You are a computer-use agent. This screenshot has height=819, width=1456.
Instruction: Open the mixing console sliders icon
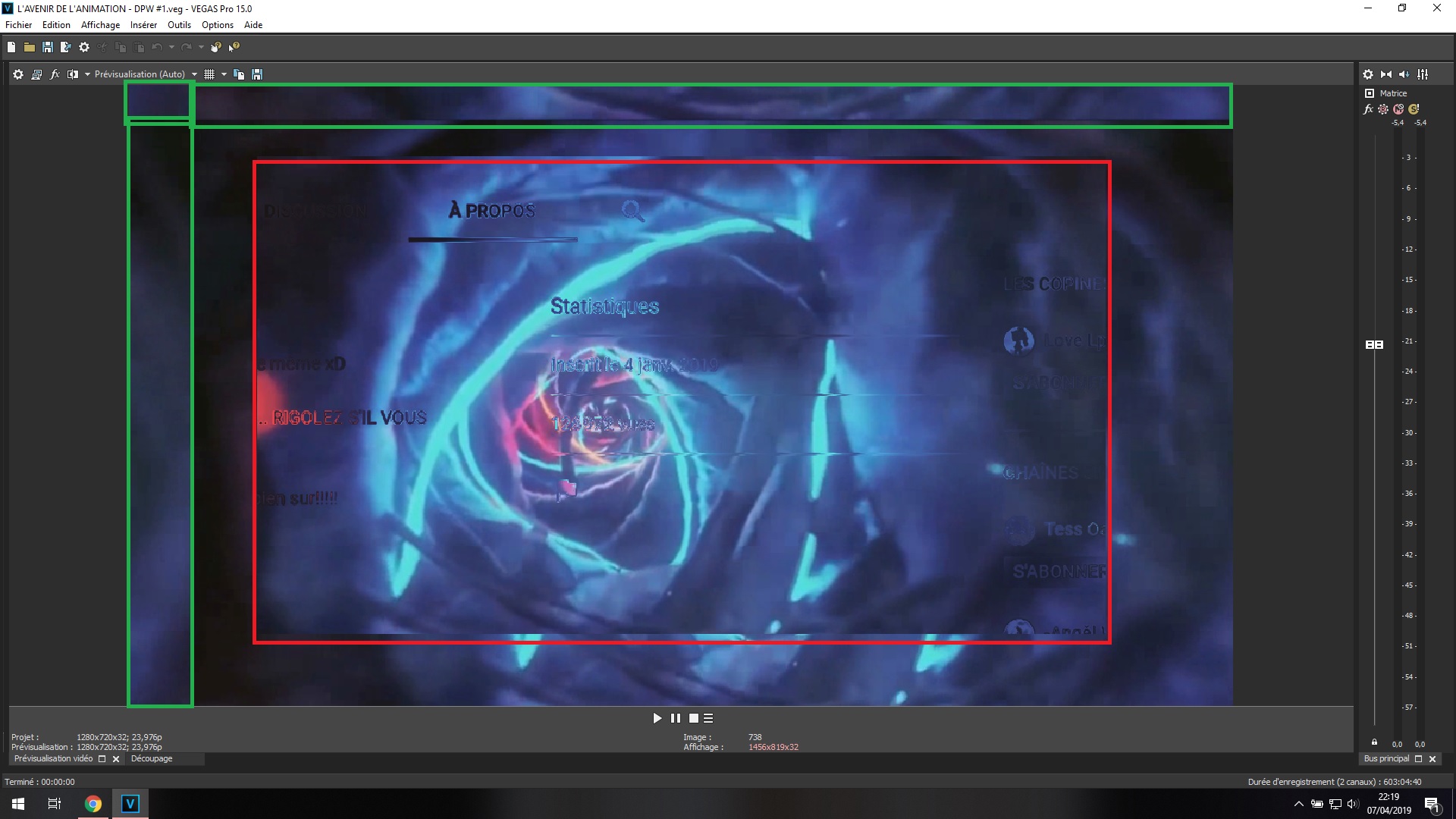pyautogui.click(x=1423, y=74)
